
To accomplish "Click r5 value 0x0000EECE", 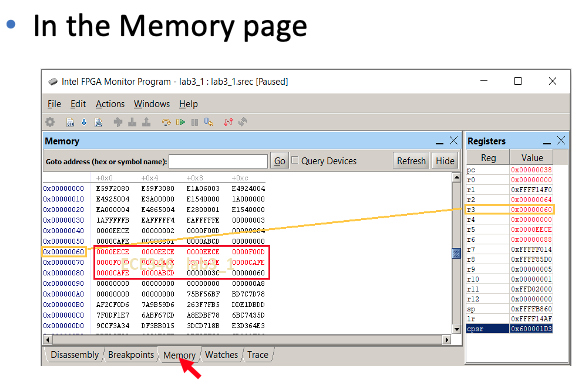I will [x=531, y=229].
